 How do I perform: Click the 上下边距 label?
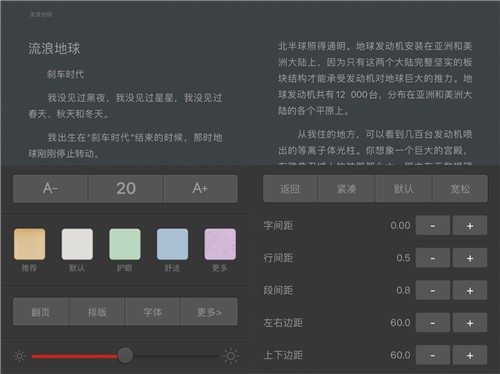coord(283,355)
